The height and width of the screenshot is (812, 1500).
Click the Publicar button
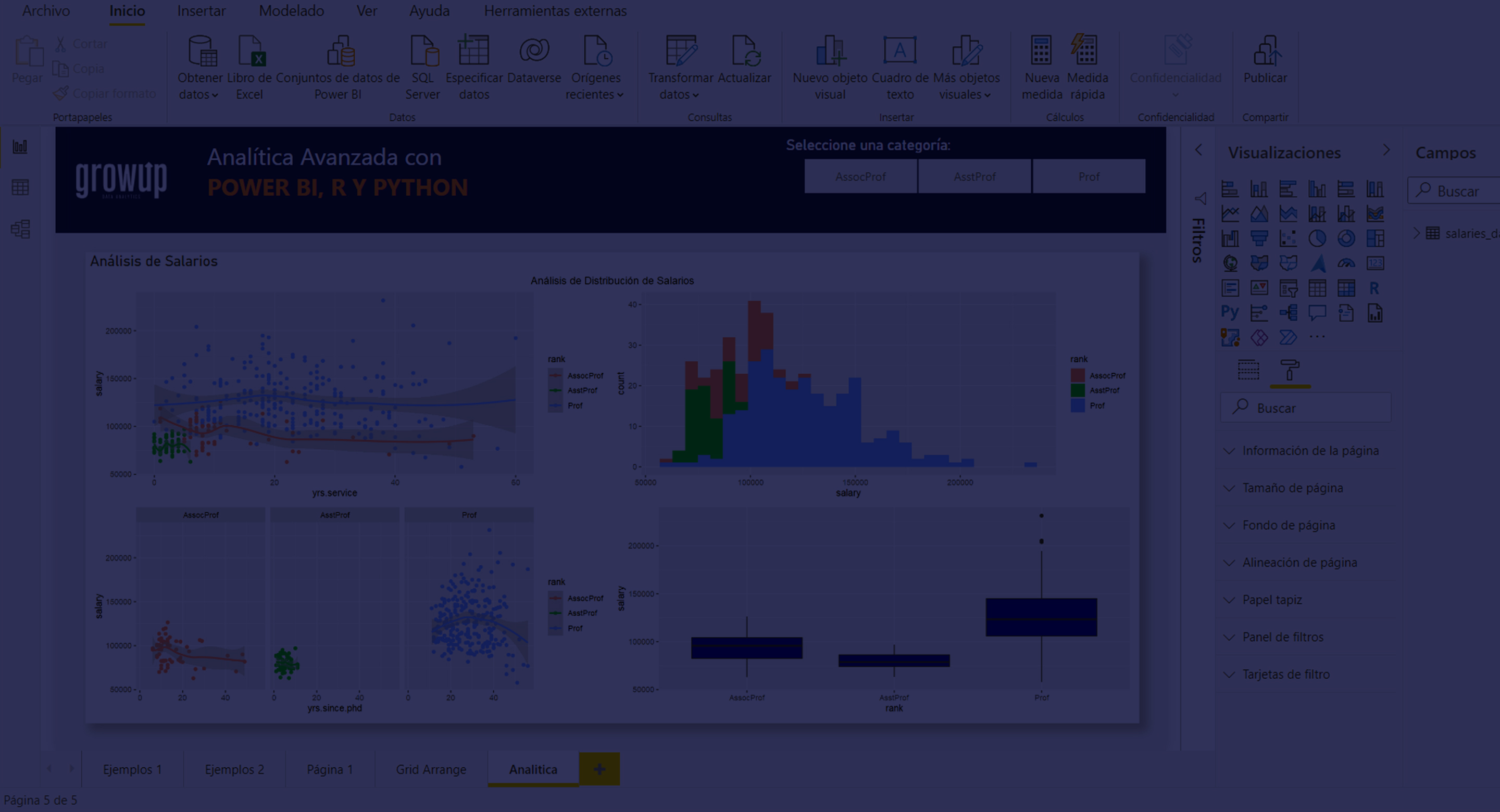(1265, 60)
